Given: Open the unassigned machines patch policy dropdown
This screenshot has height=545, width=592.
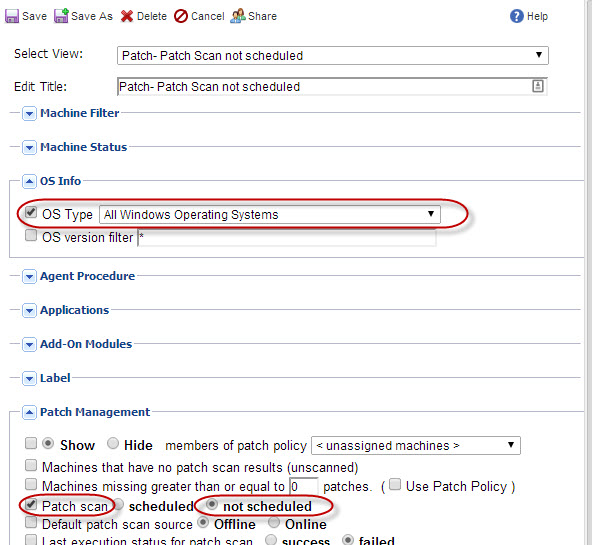Looking at the screenshot, I should tap(416, 445).
